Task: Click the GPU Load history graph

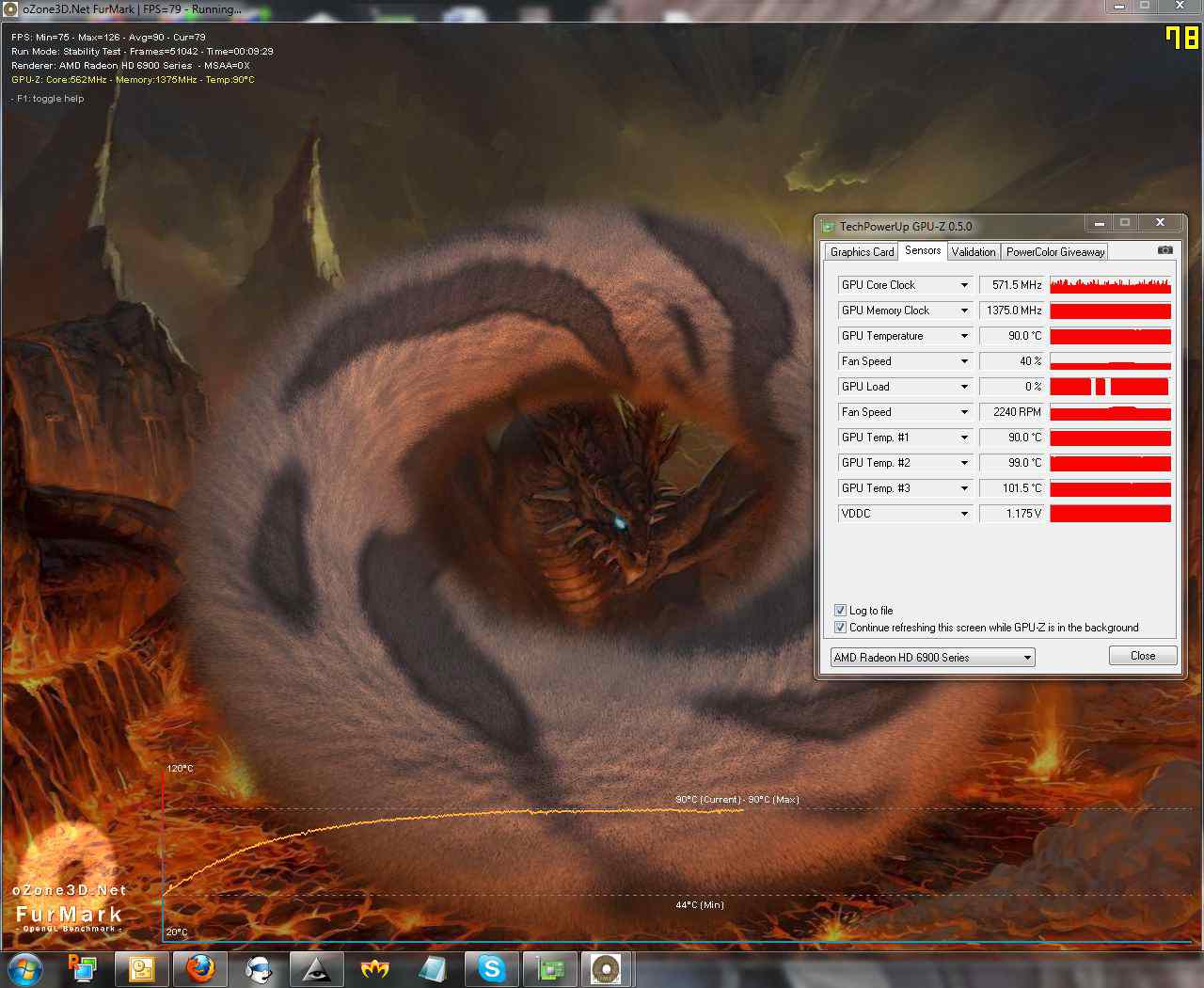Action: (1110, 387)
